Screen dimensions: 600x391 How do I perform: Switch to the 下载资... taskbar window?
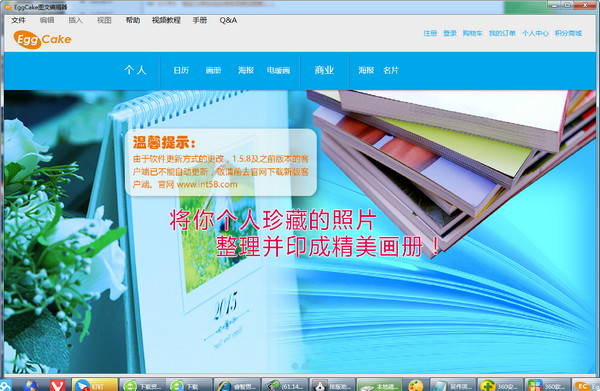(142, 385)
